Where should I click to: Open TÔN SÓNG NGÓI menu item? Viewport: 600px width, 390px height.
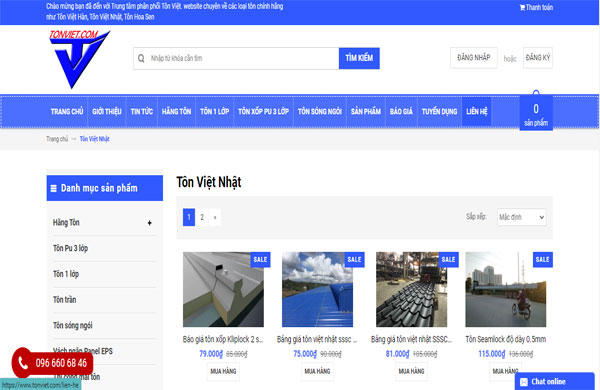320,111
